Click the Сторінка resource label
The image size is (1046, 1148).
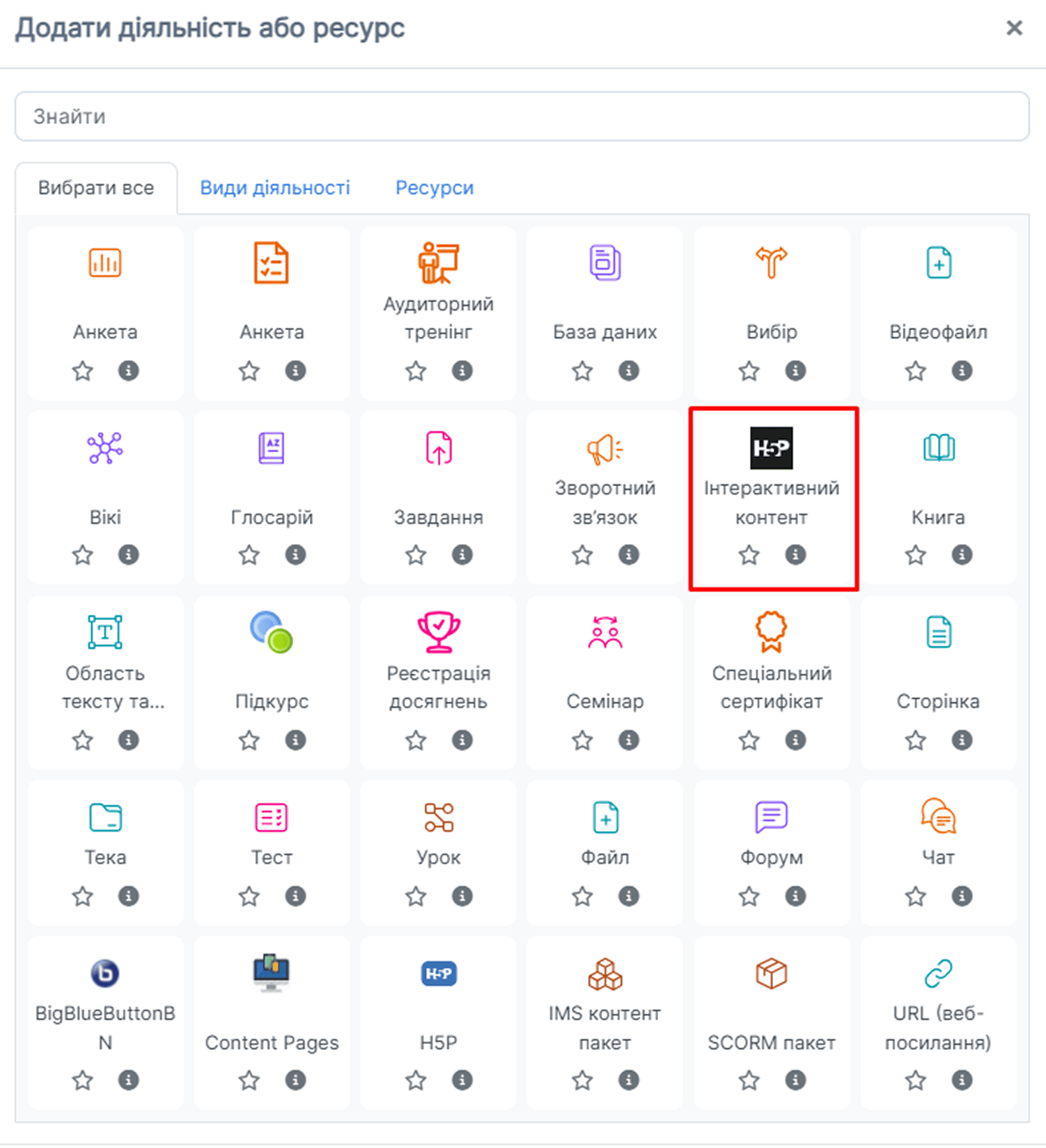point(938,701)
